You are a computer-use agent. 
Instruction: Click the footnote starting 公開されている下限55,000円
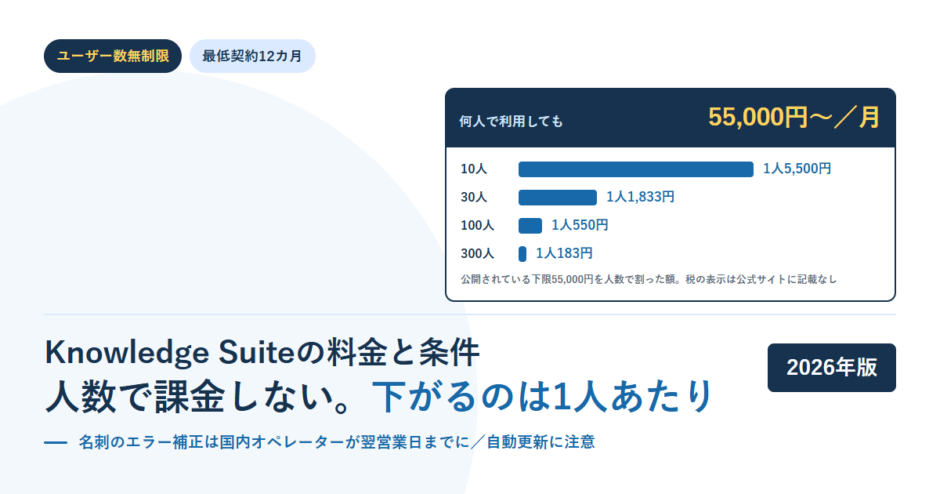[648, 279]
